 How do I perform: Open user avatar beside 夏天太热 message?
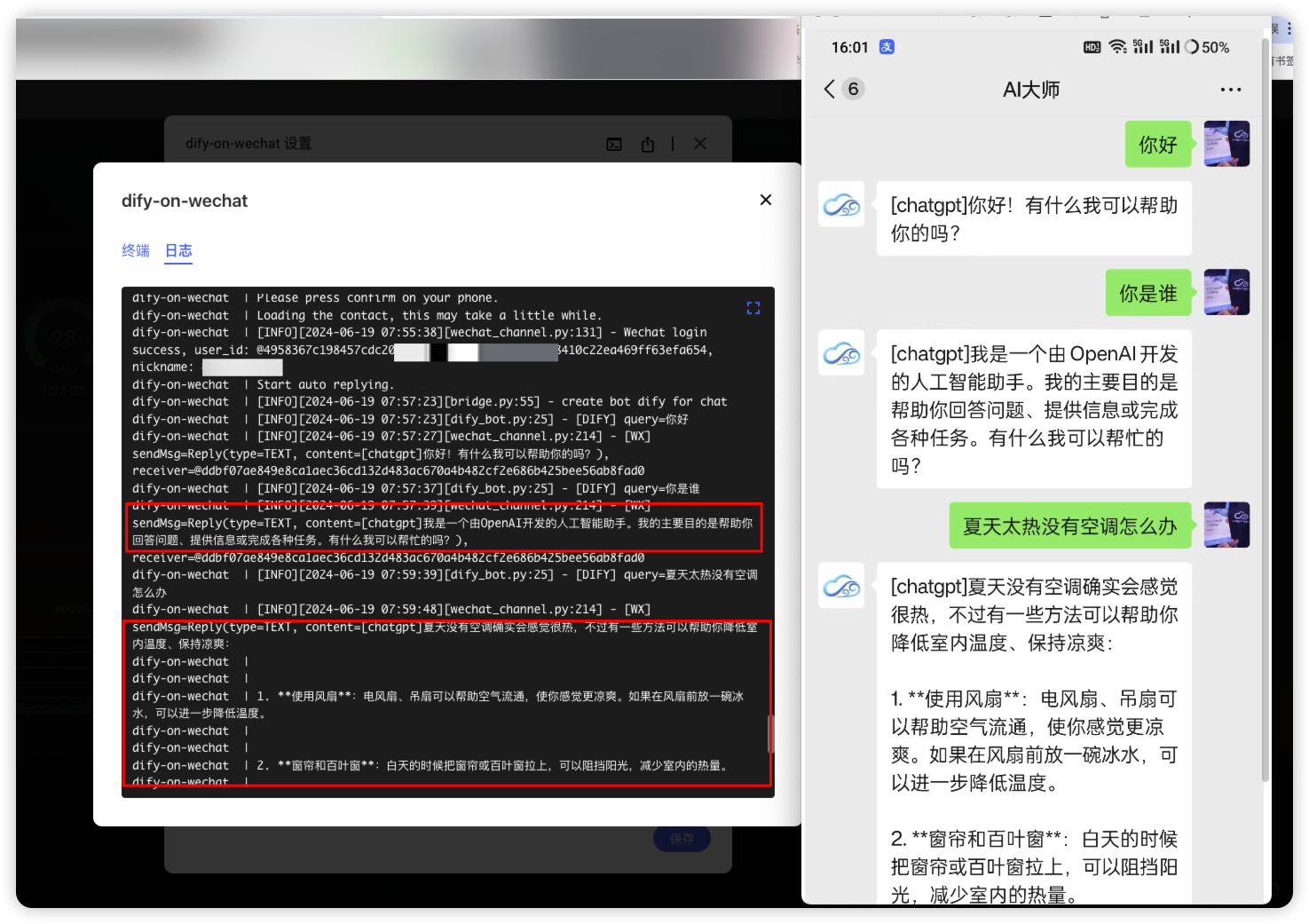pos(1226,525)
